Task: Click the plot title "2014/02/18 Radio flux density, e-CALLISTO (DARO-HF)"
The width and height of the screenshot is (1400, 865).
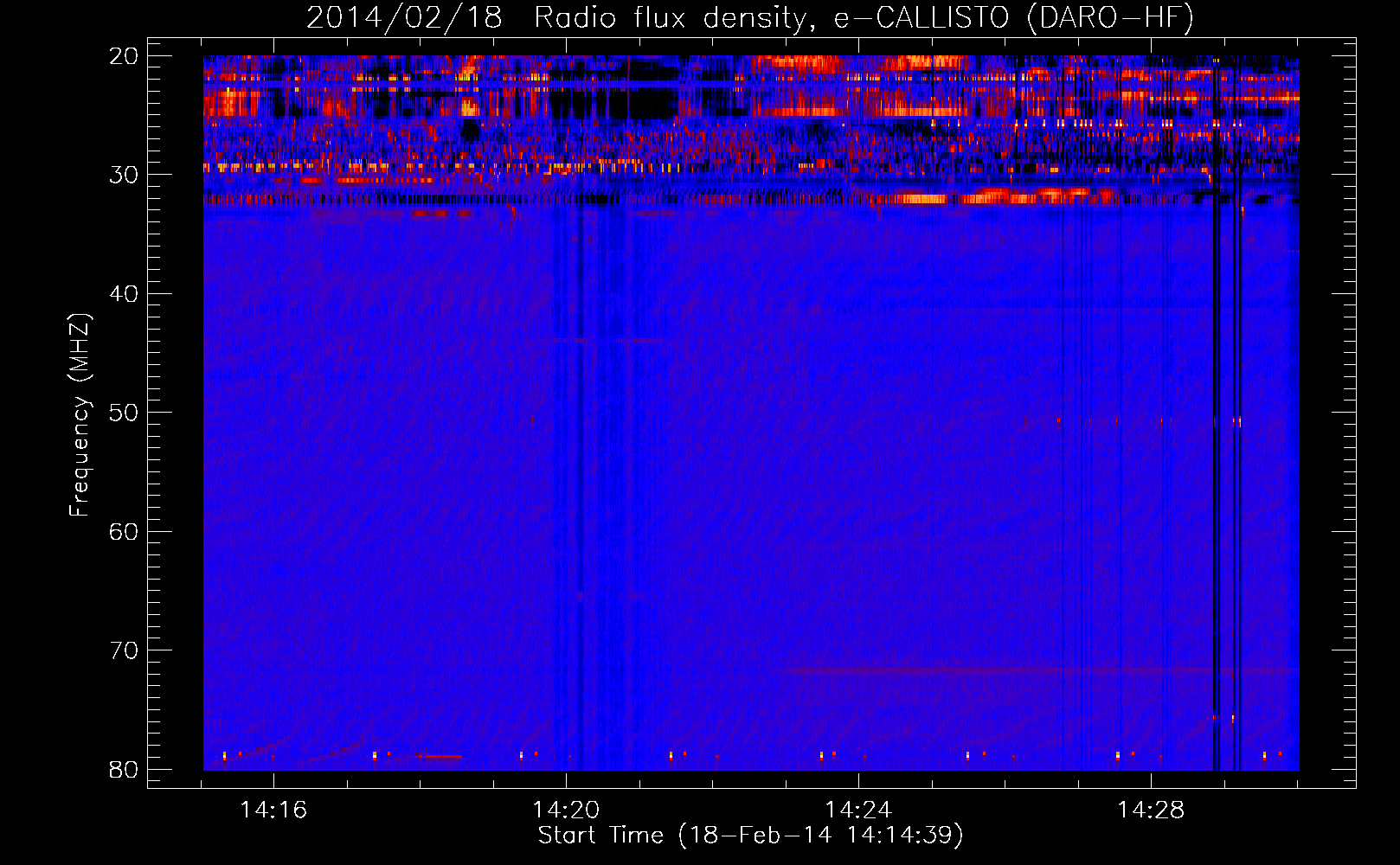Action: pos(750,18)
